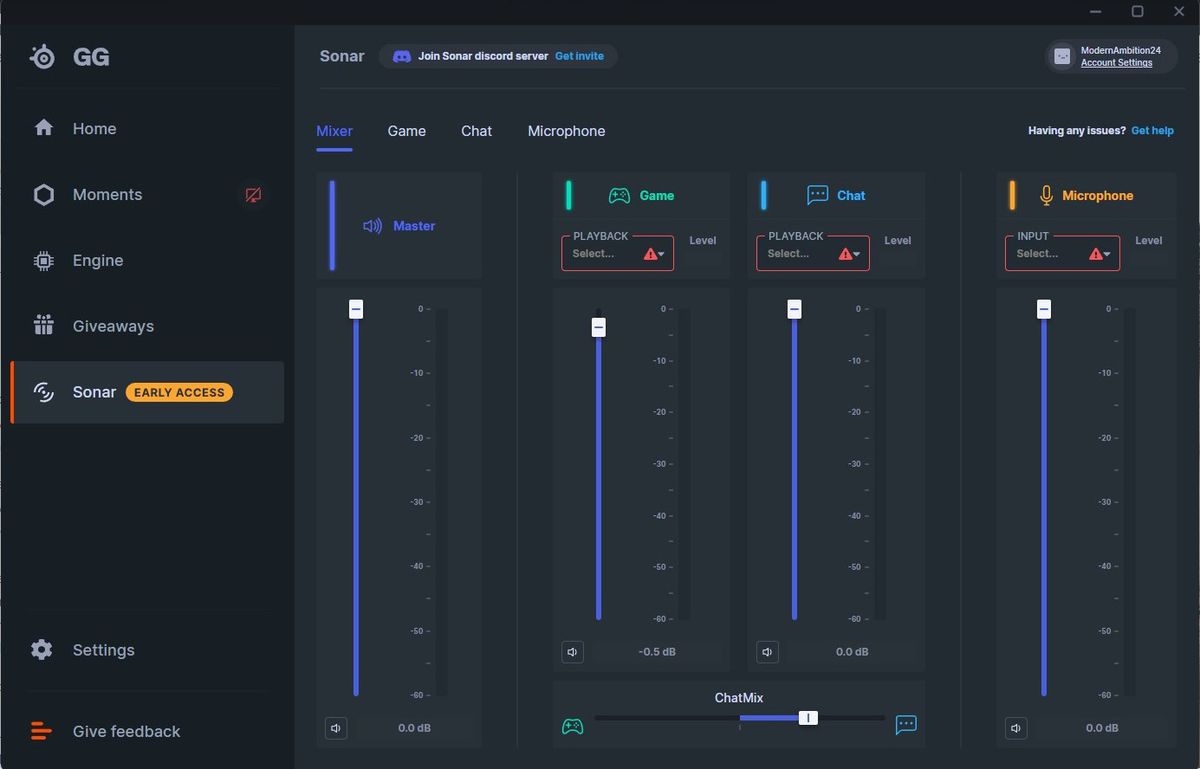
Task: Click the Sonar wave icon in sidebar
Action: pos(43,392)
